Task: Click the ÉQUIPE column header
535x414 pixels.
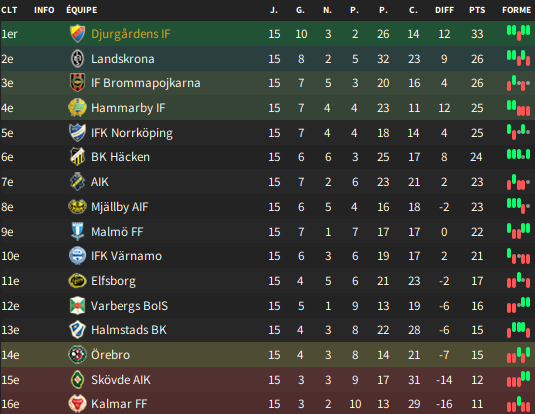Action: (82, 10)
